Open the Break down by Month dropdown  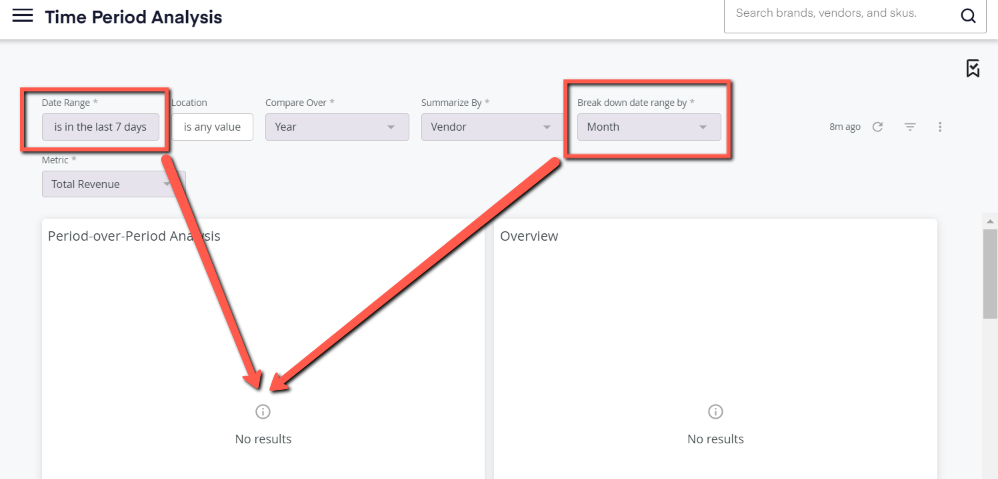649,127
